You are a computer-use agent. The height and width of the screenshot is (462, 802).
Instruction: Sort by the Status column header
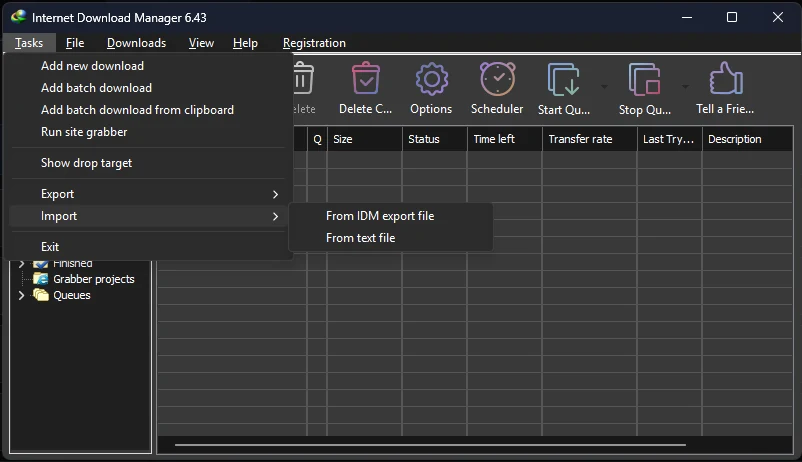(x=435, y=139)
